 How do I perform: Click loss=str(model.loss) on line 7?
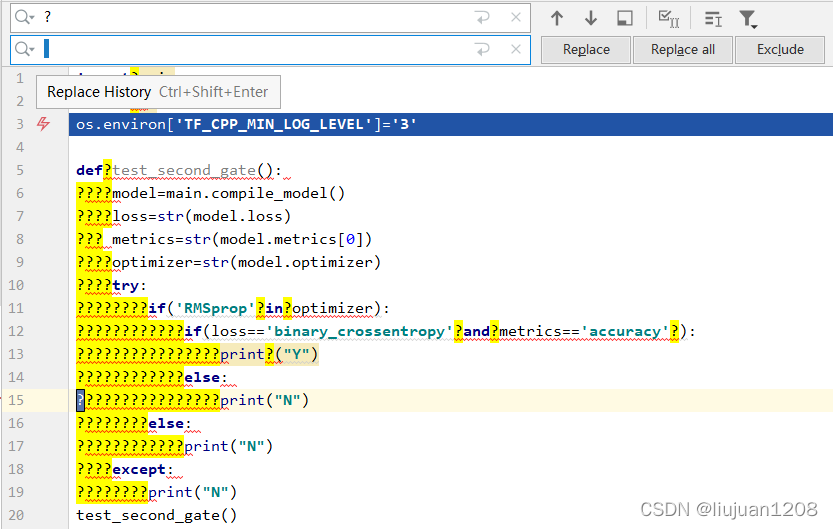tap(201, 216)
